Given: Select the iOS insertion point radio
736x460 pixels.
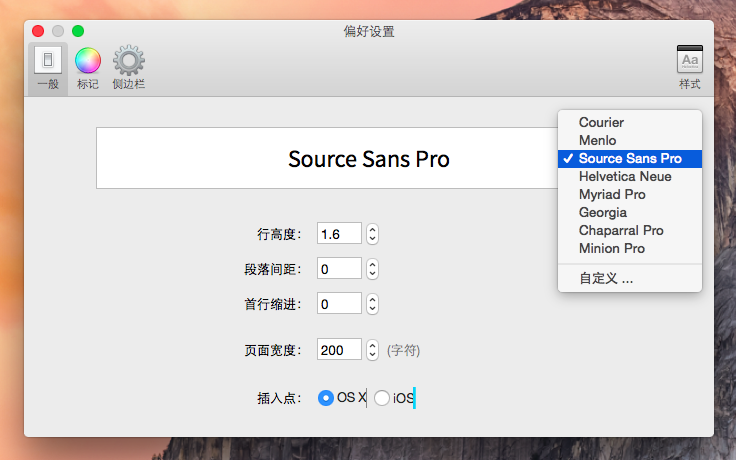Looking at the screenshot, I should pyautogui.click(x=382, y=398).
